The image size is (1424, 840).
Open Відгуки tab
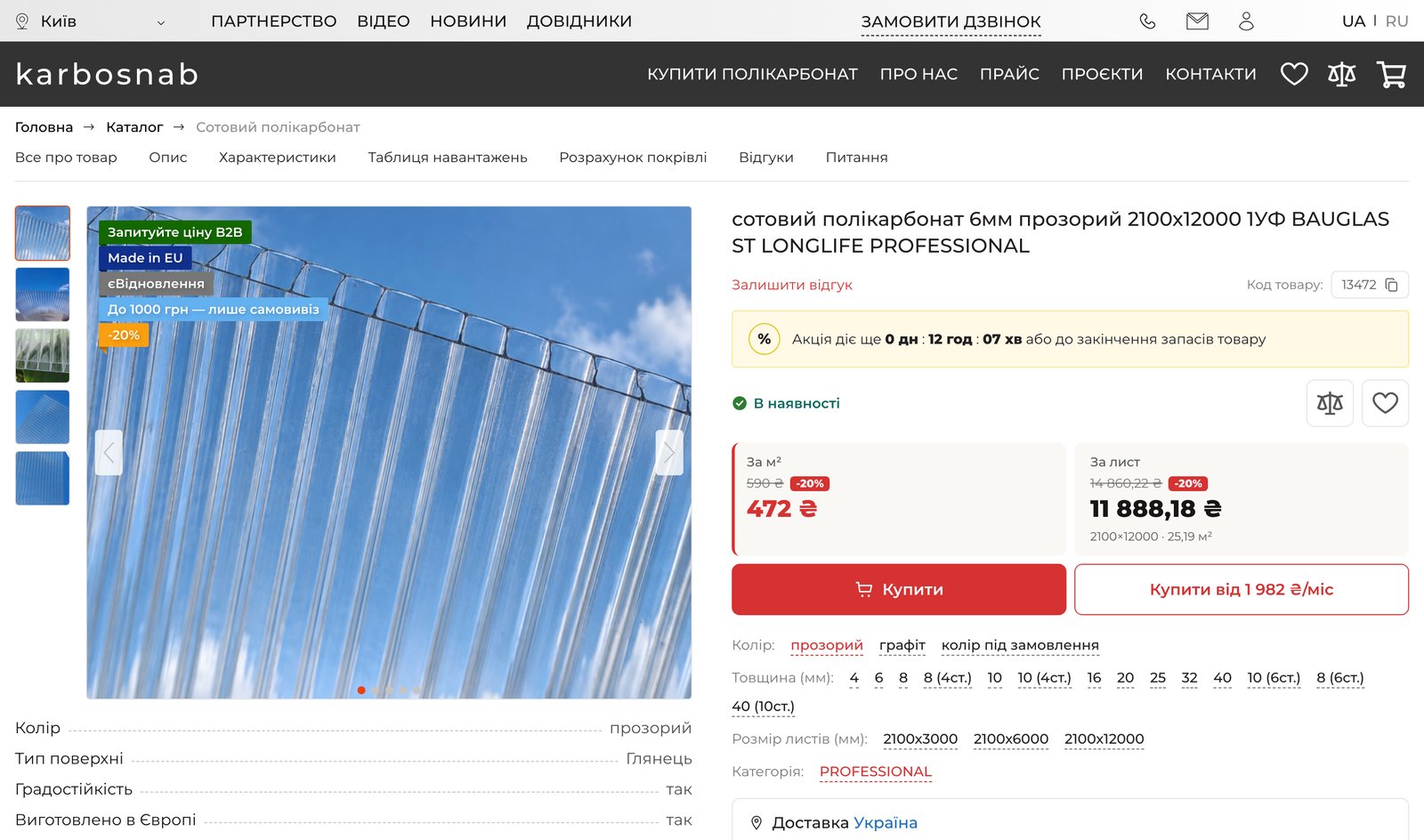tap(766, 157)
